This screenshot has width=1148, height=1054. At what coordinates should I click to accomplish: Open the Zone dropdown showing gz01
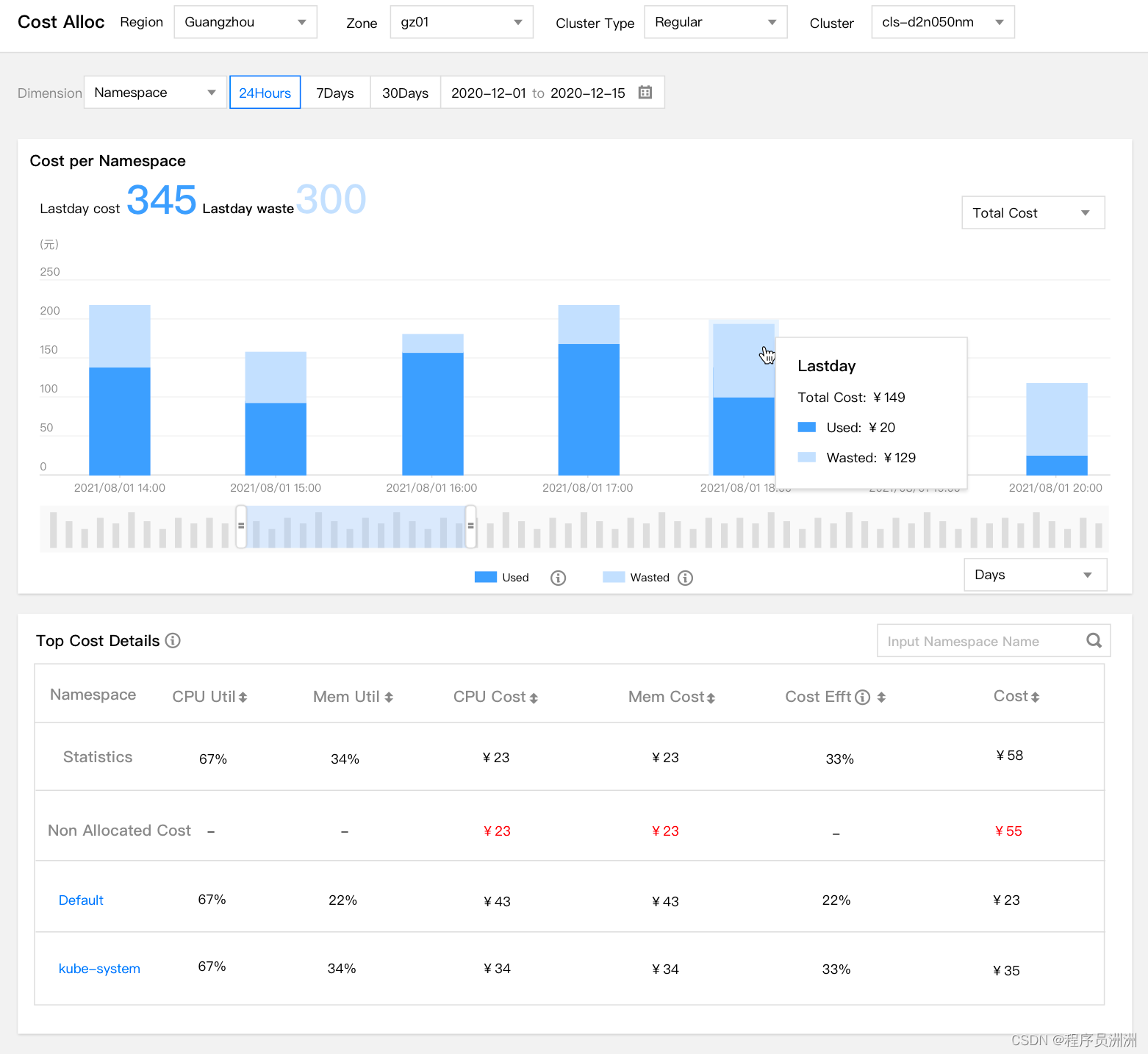[x=462, y=22]
